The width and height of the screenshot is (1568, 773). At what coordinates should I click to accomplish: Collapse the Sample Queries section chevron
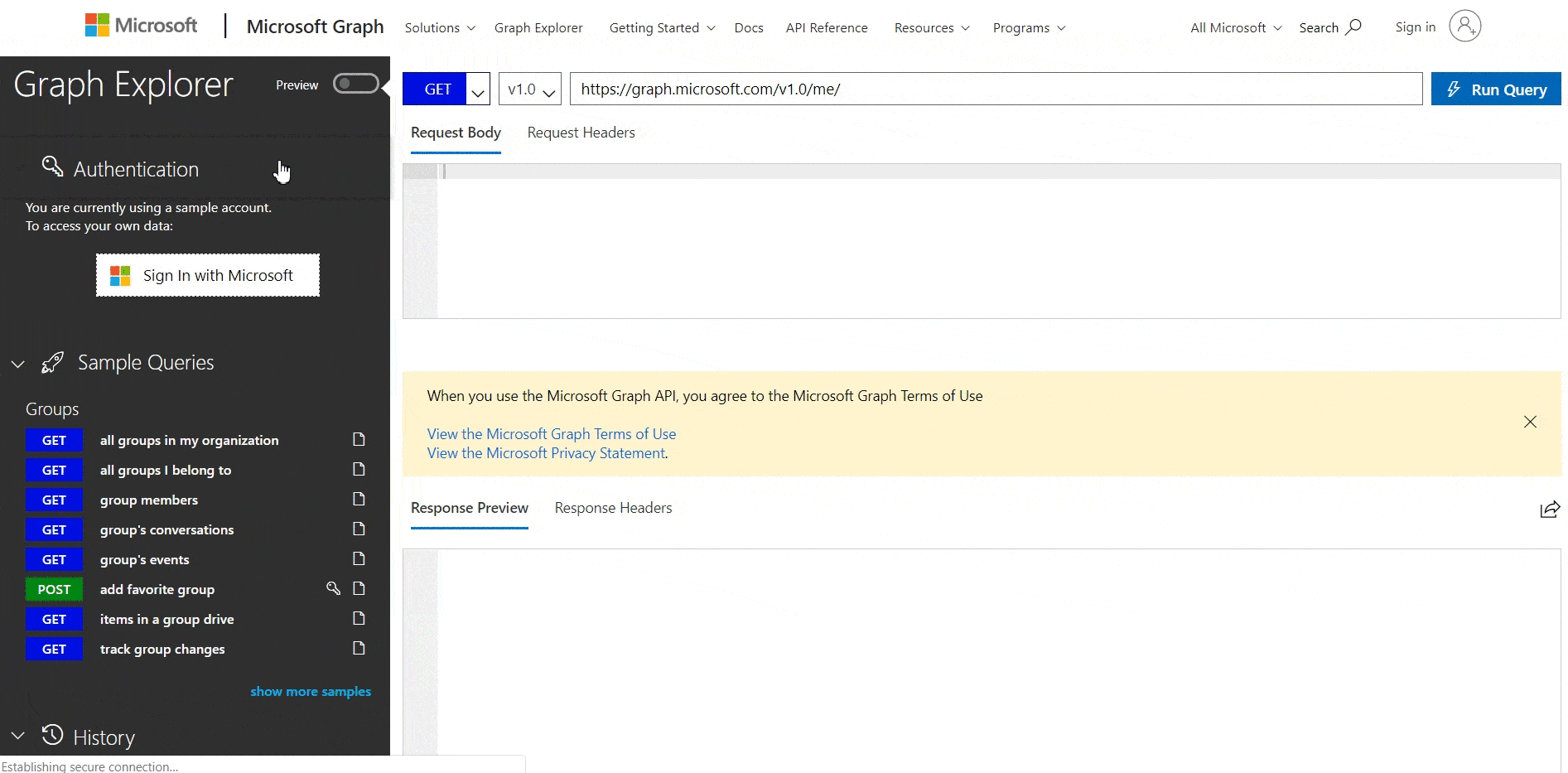[x=18, y=364]
